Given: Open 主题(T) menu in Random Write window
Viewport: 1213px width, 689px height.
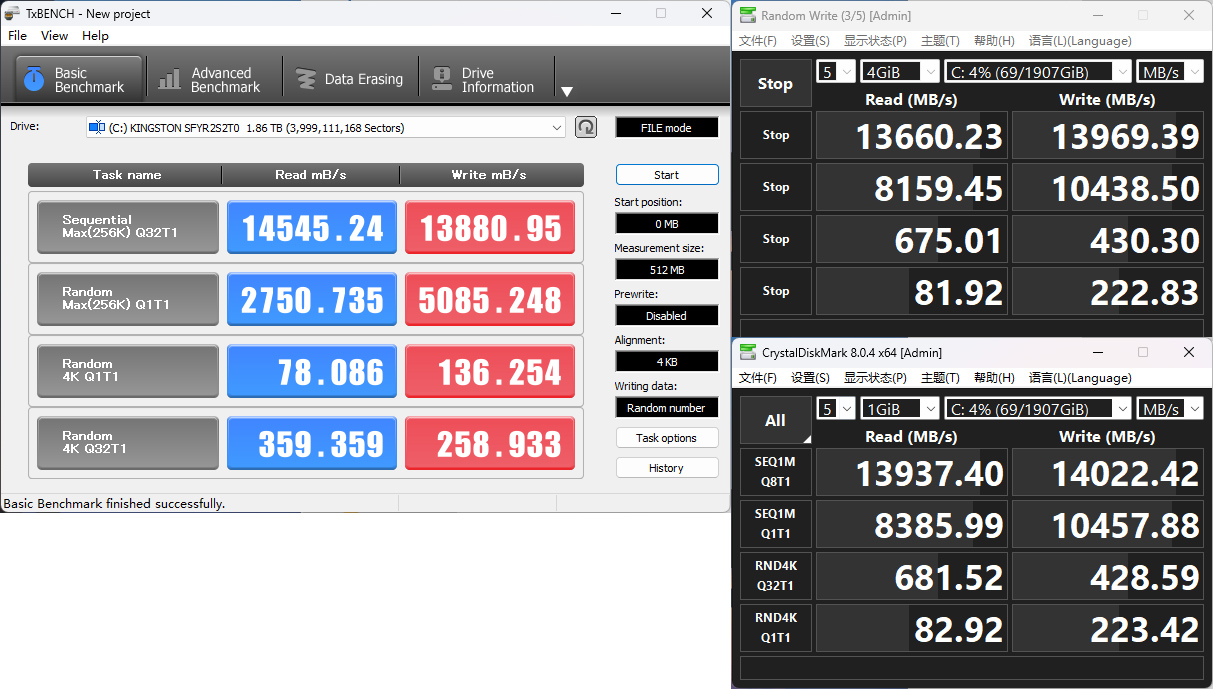Looking at the screenshot, I should click(x=940, y=41).
